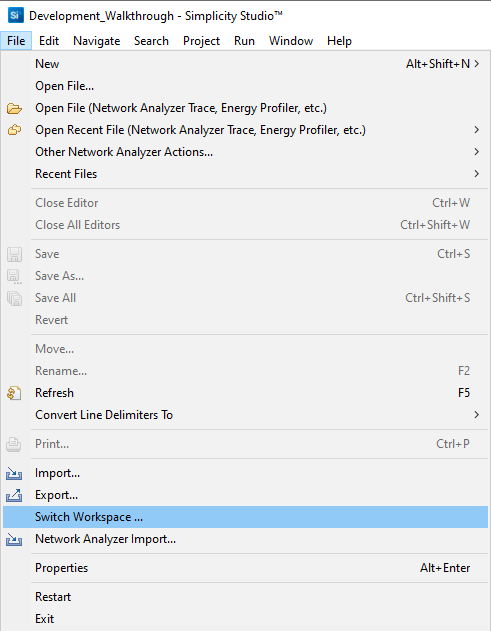Choose Save As... from the File menu
This screenshot has height=631, width=491.
(246, 276)
